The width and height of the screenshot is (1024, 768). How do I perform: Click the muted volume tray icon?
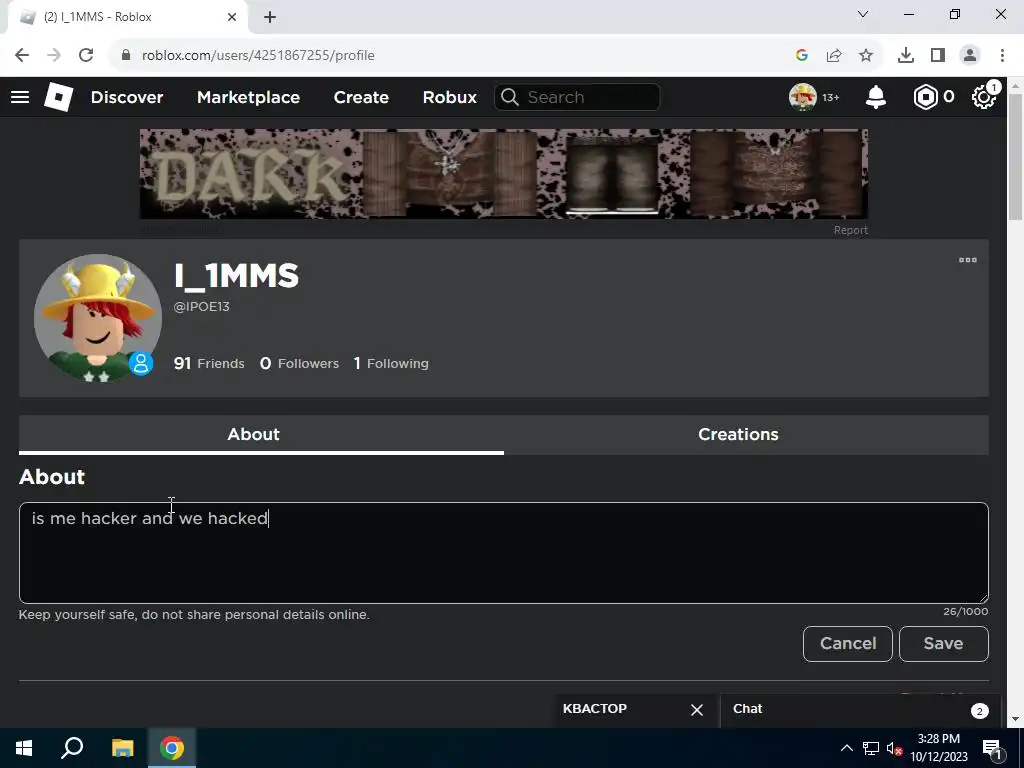[895, 748]
